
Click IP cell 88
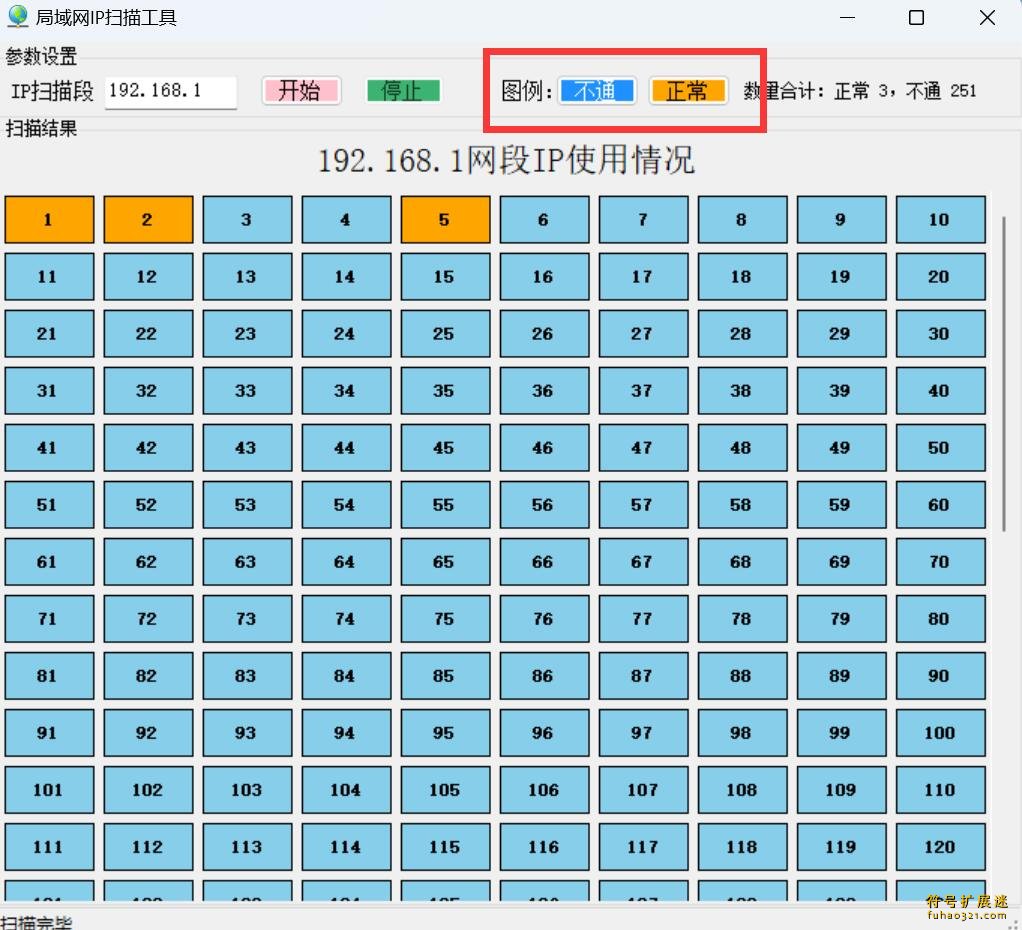(742, 676)
